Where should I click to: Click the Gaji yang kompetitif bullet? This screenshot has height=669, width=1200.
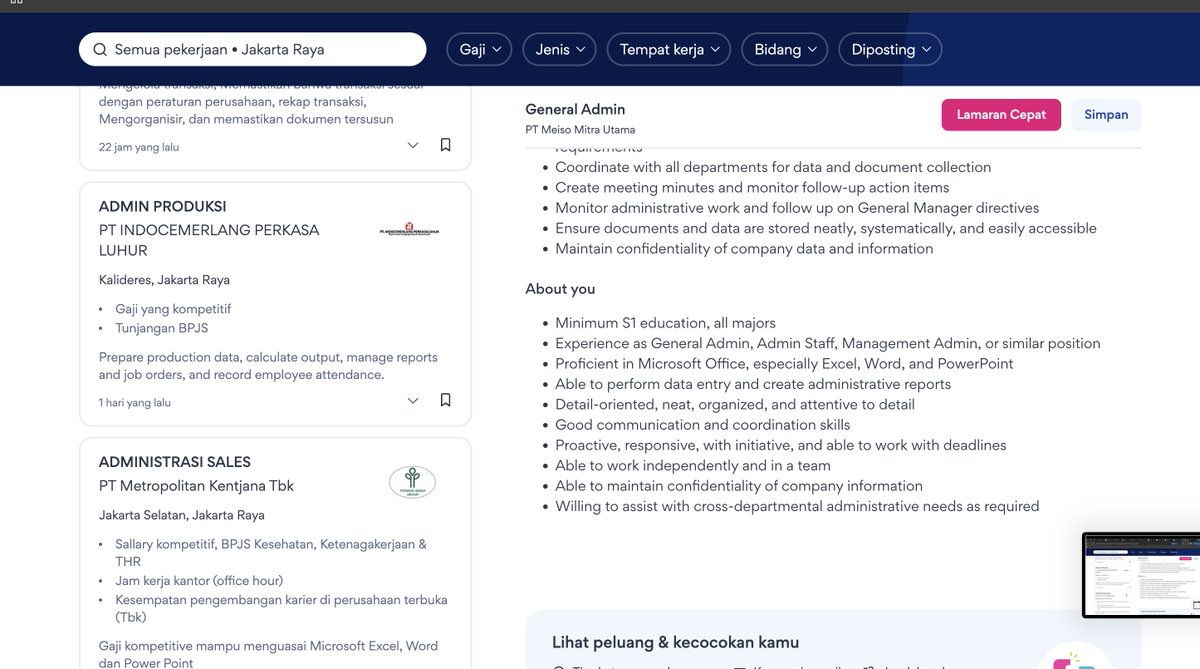[173, 309]
